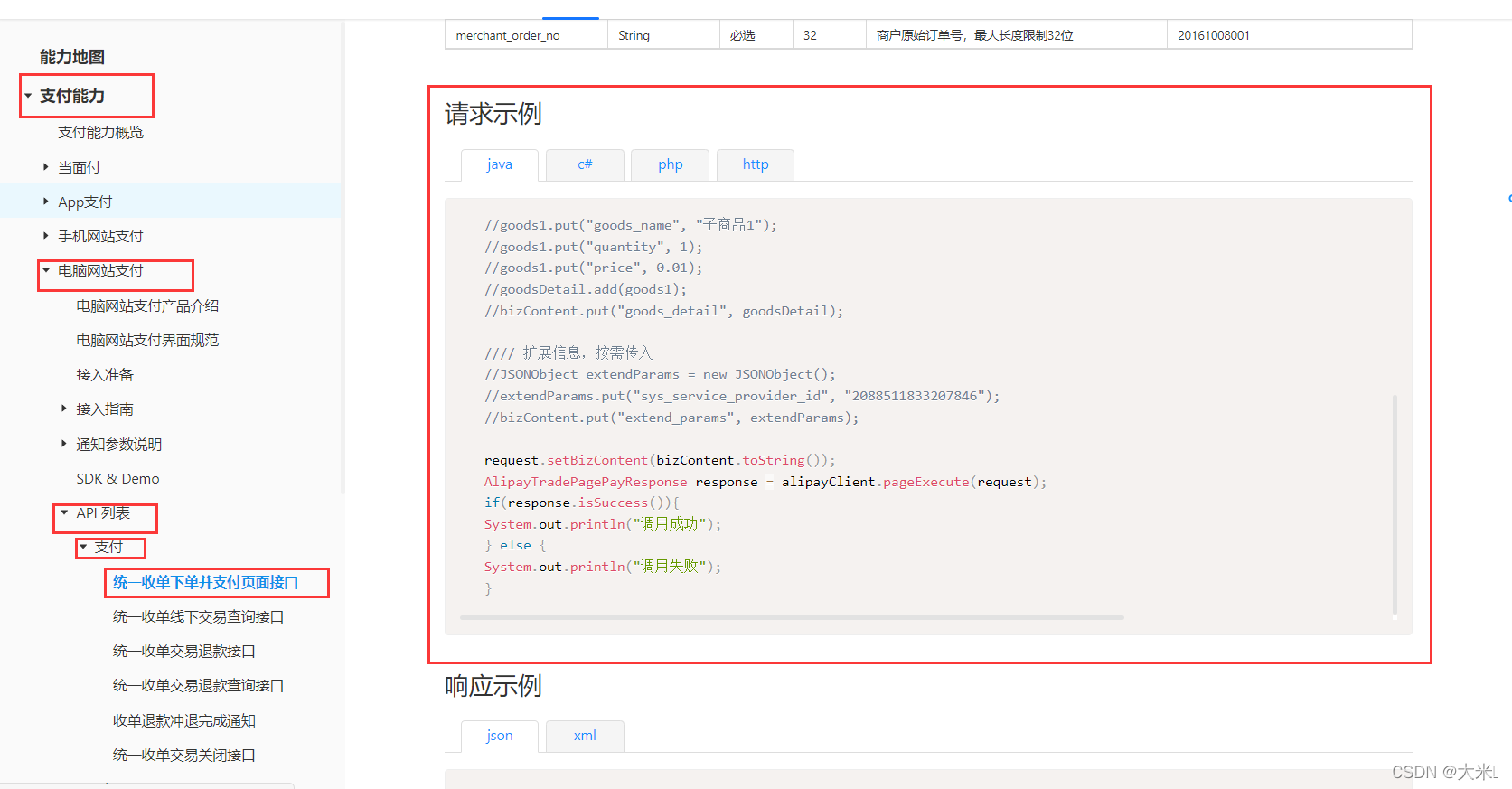
Task: Click the 商户原始订单号 description cell
Action: click(1016, 35)
